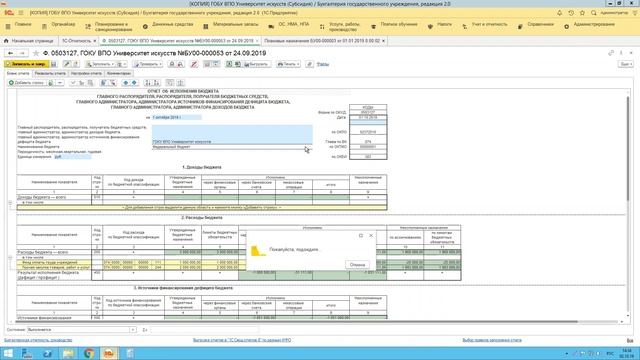Click the notifications bell icon in title bar

pos(560,13)
